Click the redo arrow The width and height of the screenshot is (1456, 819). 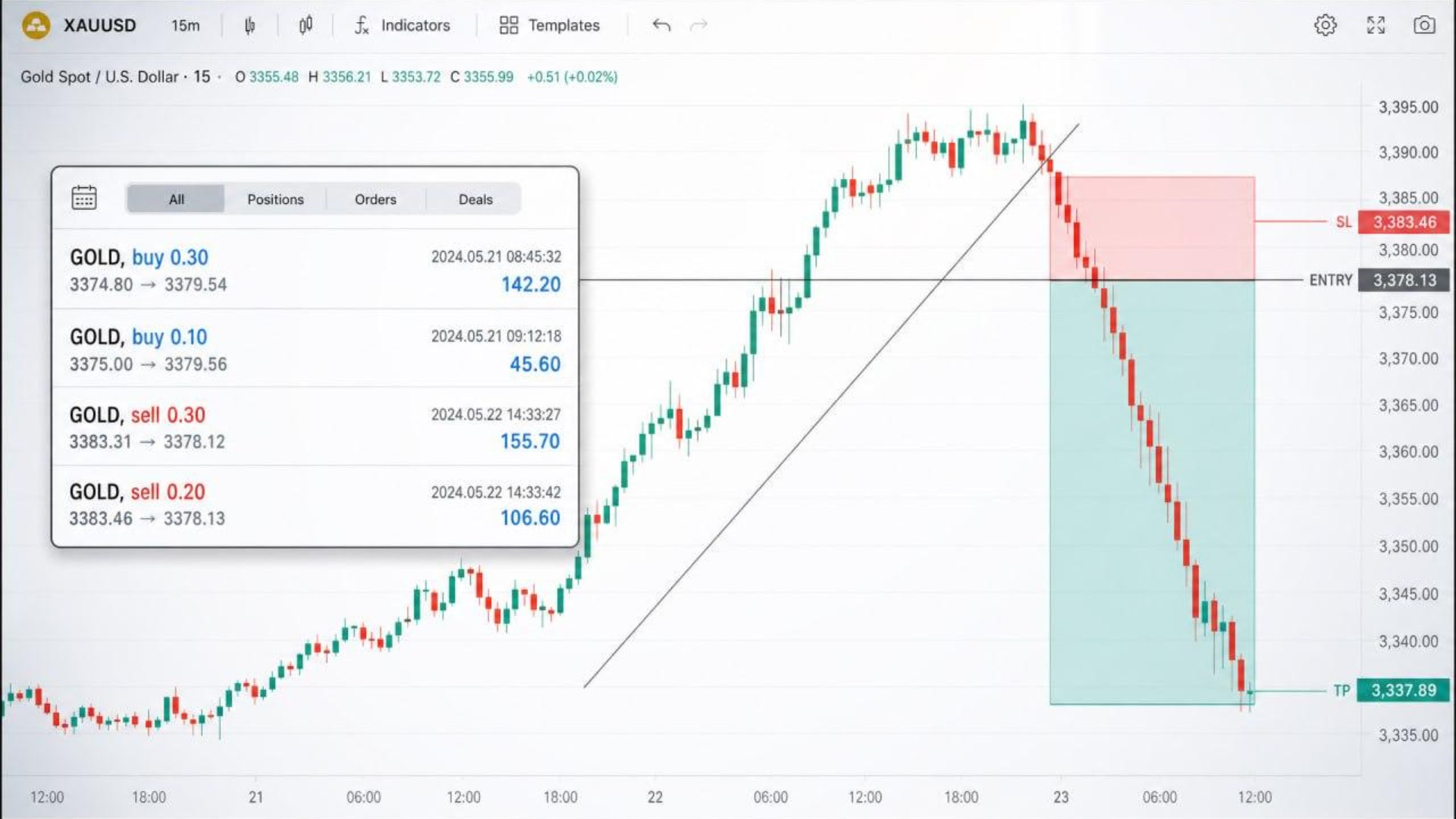698,25
